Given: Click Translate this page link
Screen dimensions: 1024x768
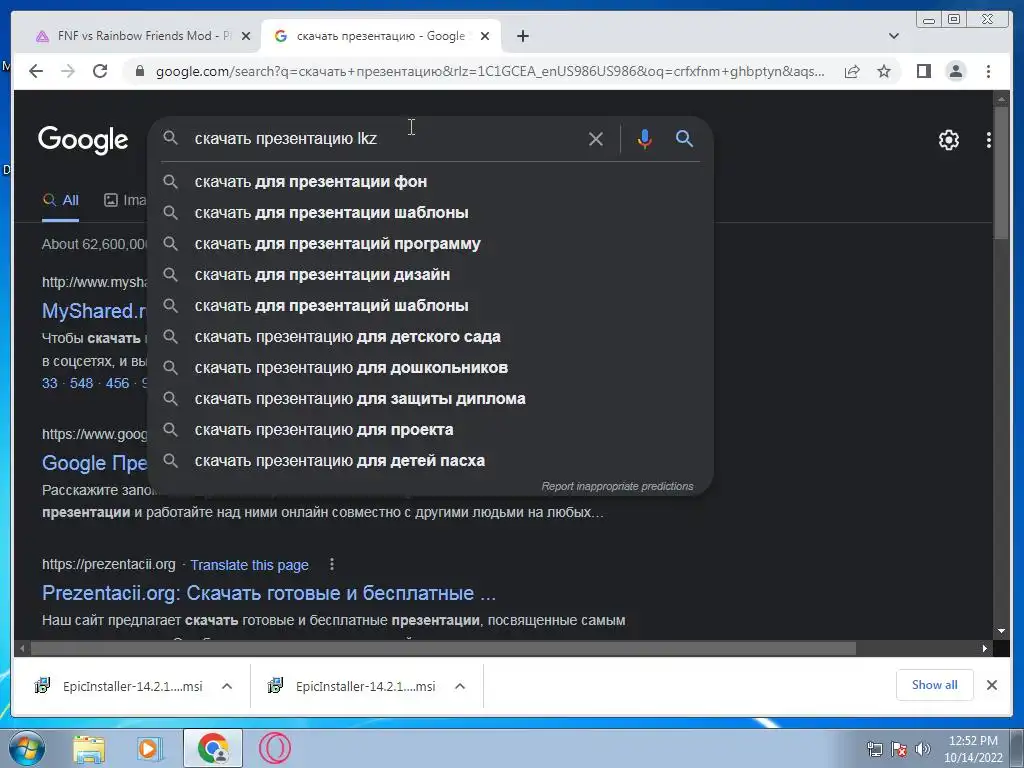Looking at the screenshot, I should (x=249, y=565).
